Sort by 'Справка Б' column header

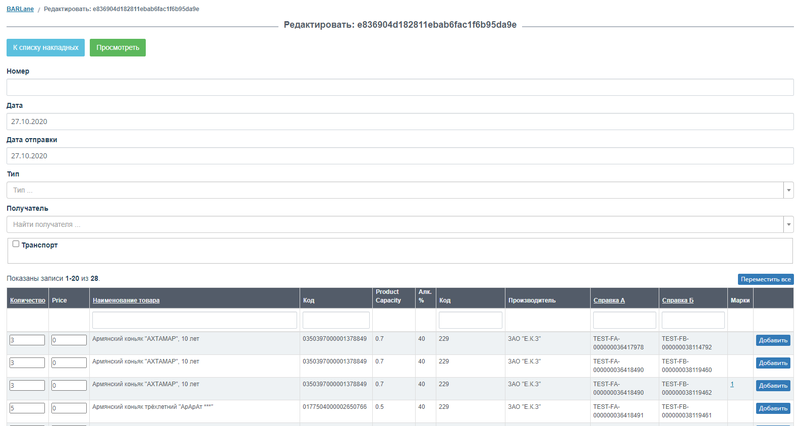click(678, 300)
